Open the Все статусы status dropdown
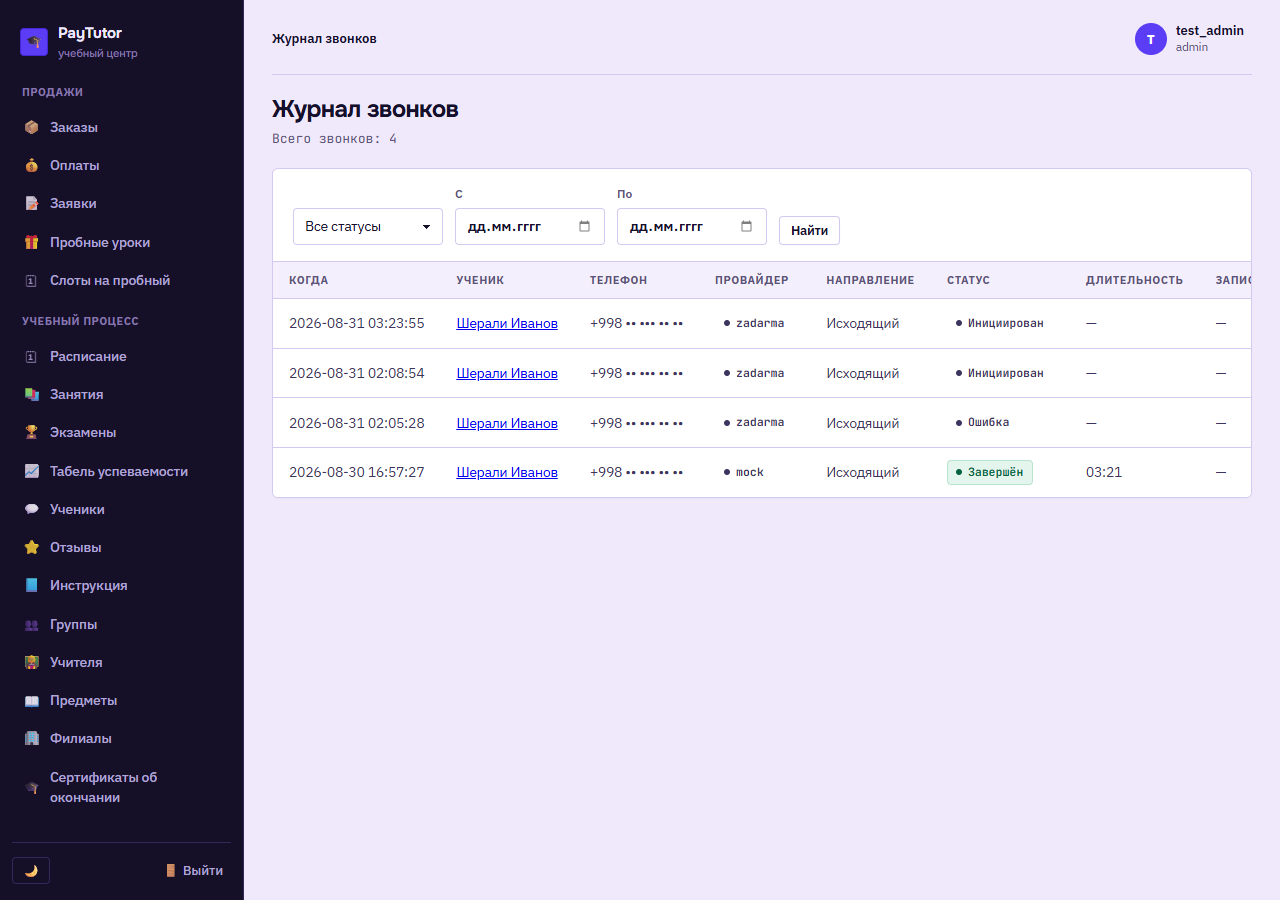 point(368,227)
